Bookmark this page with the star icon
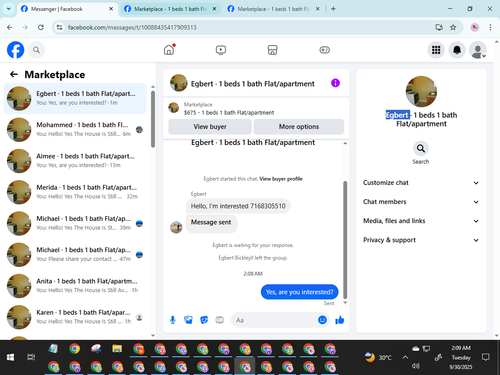 pos(453,27)
